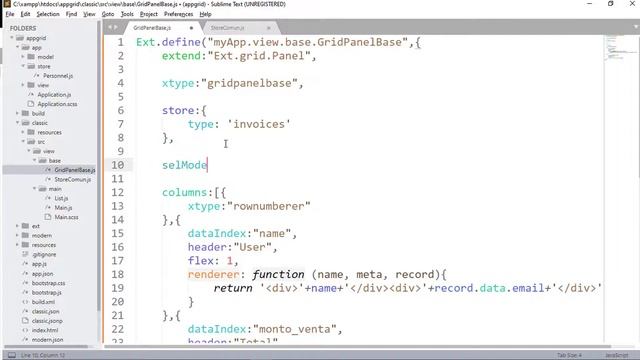Viewport: 640px width, 360px height.
Task: Click line number 18 in gutter
Action: (118, 274)
